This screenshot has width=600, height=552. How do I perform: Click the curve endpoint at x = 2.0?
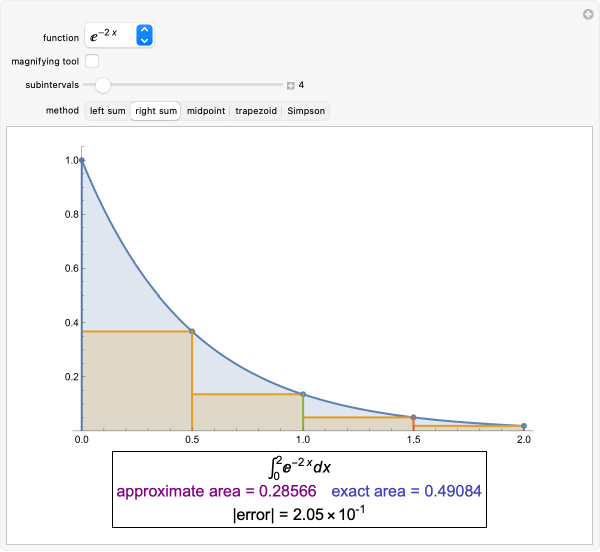[x=524, y=426]
